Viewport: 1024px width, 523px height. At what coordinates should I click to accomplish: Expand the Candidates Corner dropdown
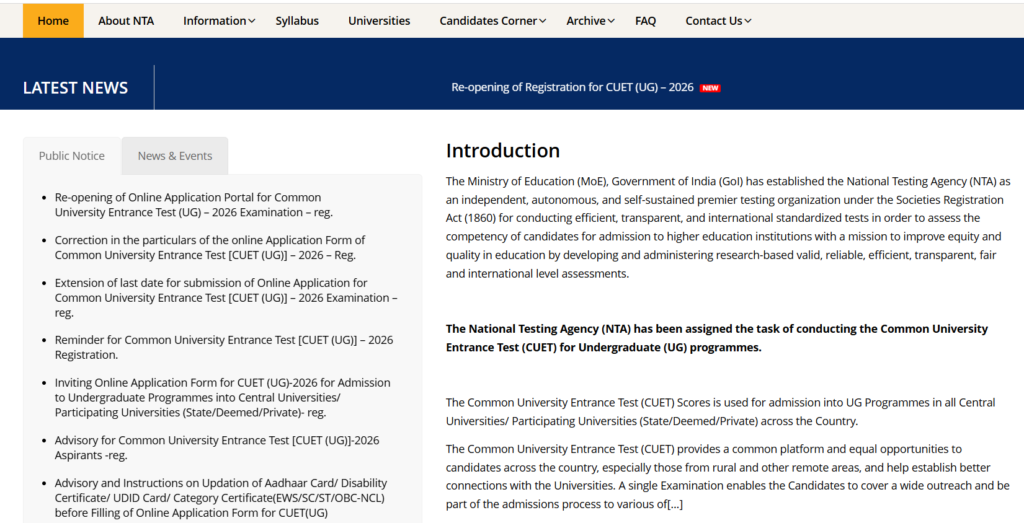(x=492, y=21)
